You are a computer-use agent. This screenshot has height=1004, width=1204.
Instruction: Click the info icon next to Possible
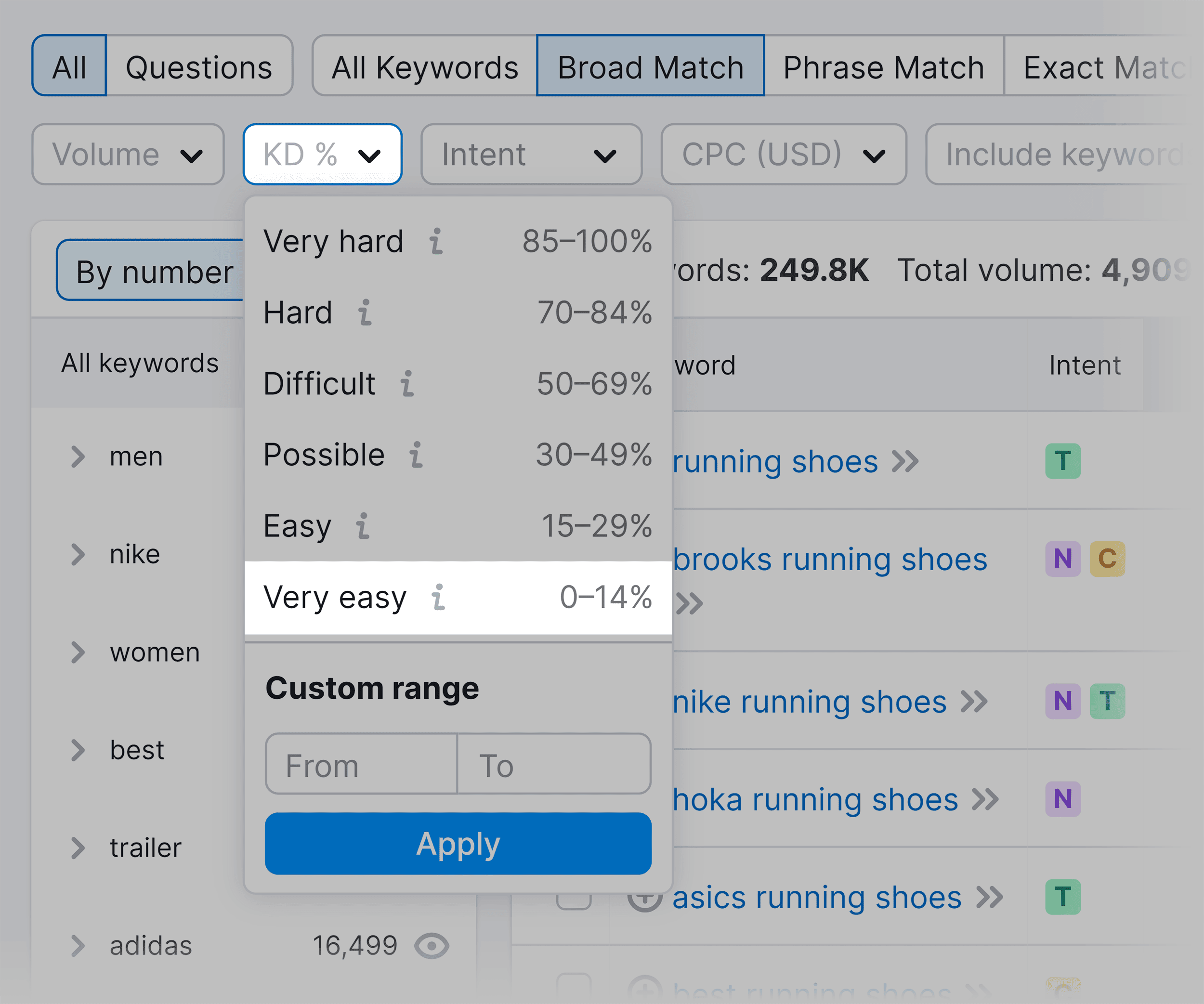417,455
